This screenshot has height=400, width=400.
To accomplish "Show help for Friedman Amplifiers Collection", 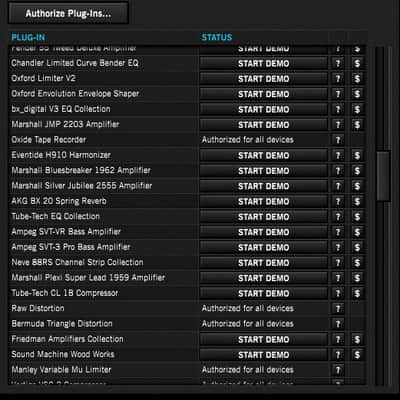I will click(x=338, y=339).
